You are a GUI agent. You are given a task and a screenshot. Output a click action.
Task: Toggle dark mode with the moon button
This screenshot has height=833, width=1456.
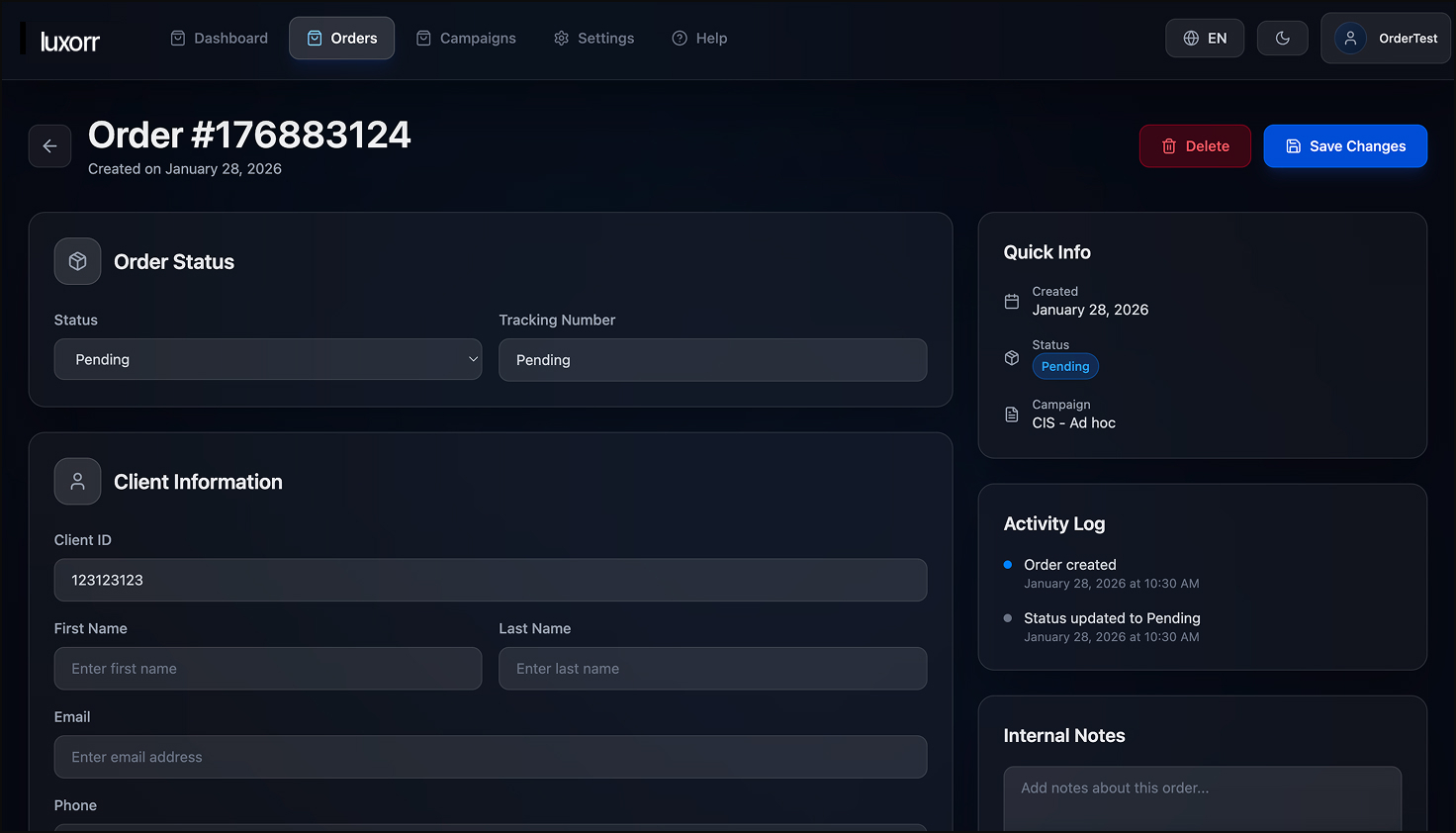click(x=1282, y=39)
